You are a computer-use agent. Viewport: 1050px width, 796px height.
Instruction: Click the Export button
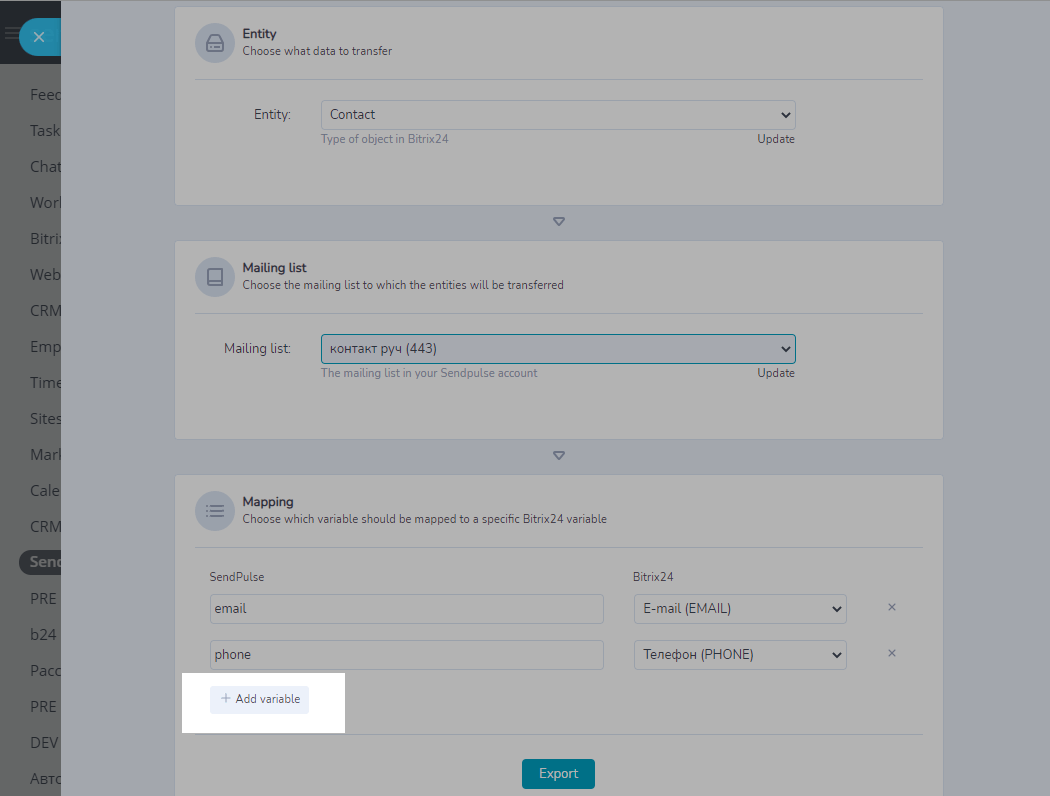coord(558,774)
